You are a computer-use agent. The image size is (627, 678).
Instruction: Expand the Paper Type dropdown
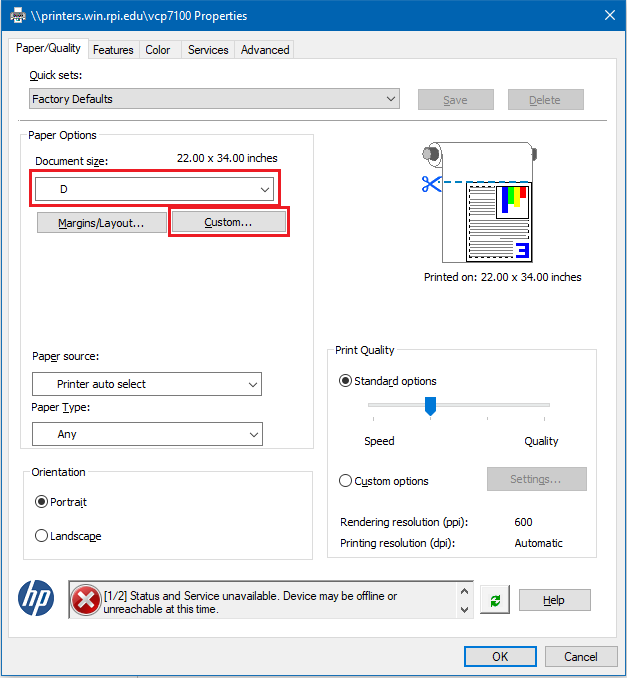click(x=146, y=434)
